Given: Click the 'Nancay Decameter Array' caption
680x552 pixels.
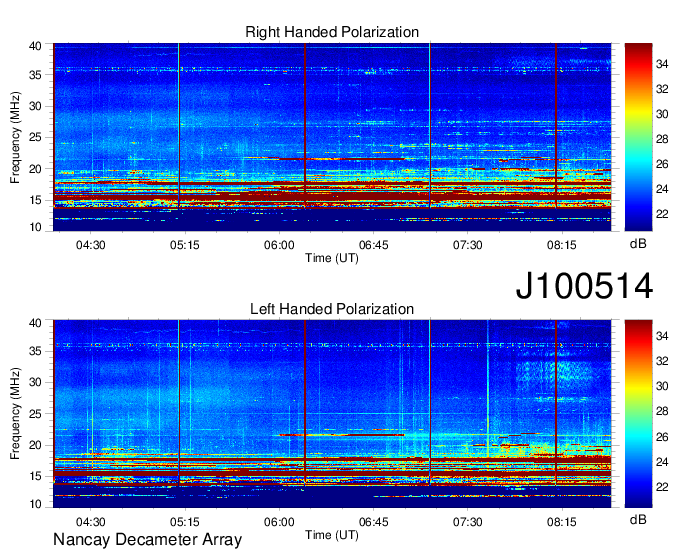Looking at the screenshot, I should (x=147, y=540).
